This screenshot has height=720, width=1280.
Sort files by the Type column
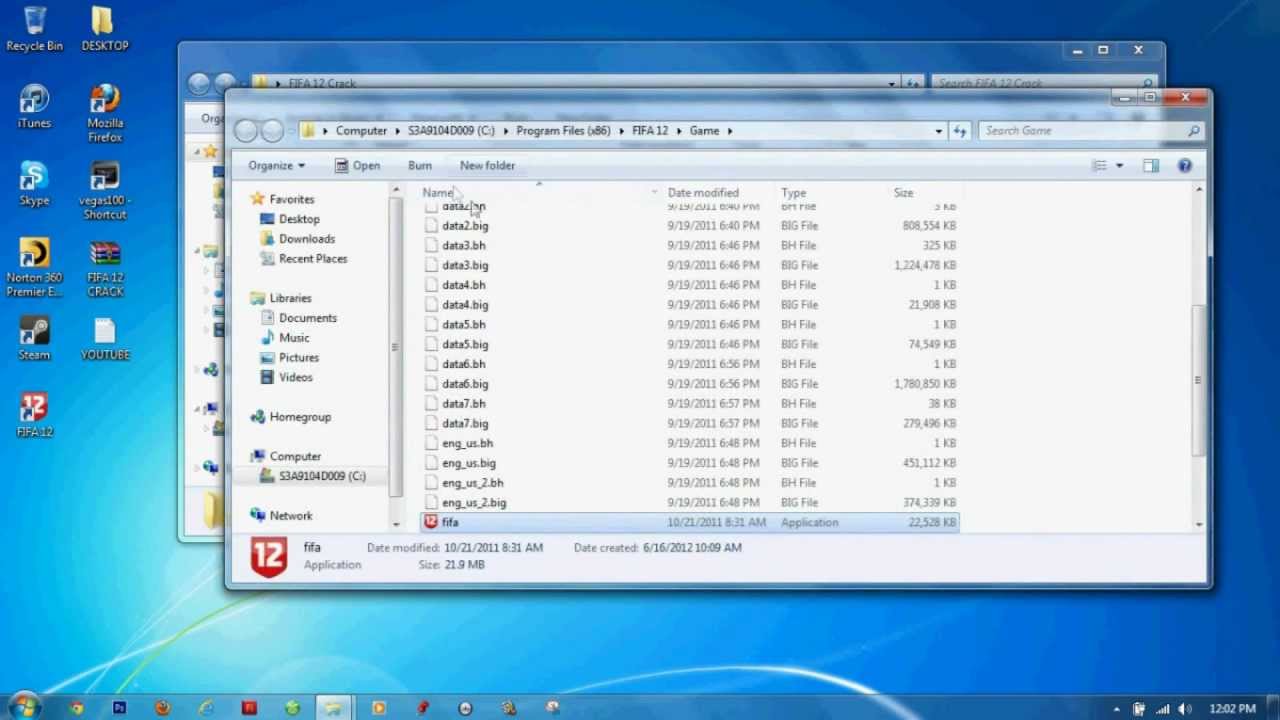(x=793, y=193)
